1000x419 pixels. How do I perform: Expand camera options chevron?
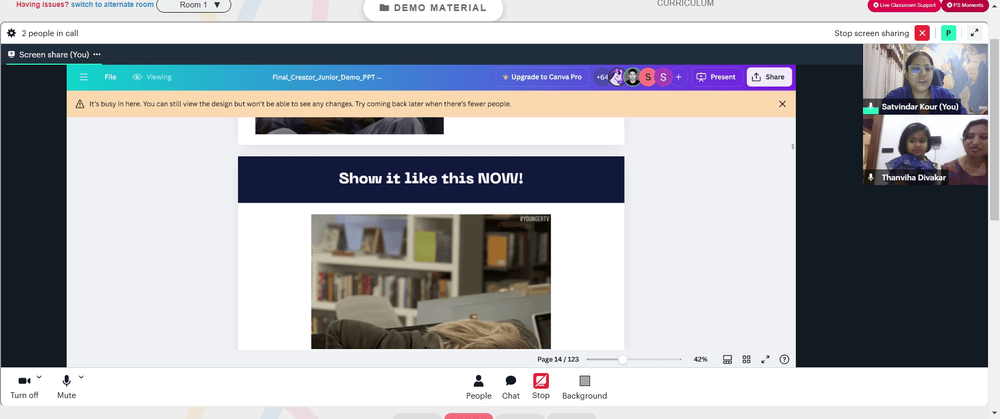pos(39,377)
